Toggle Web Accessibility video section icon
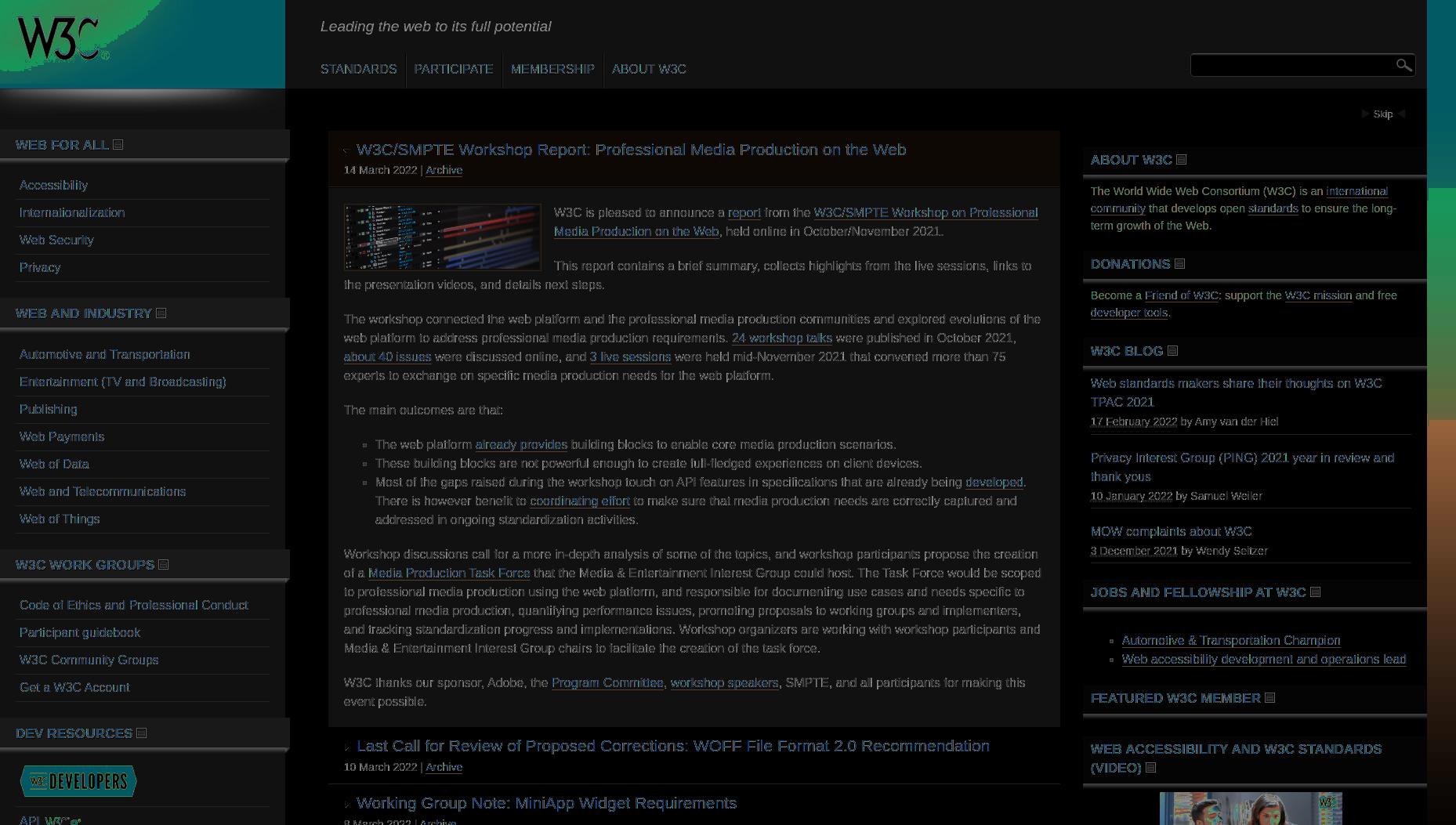Screen dimensions: 1456x825 click(x=1150, y=767)
